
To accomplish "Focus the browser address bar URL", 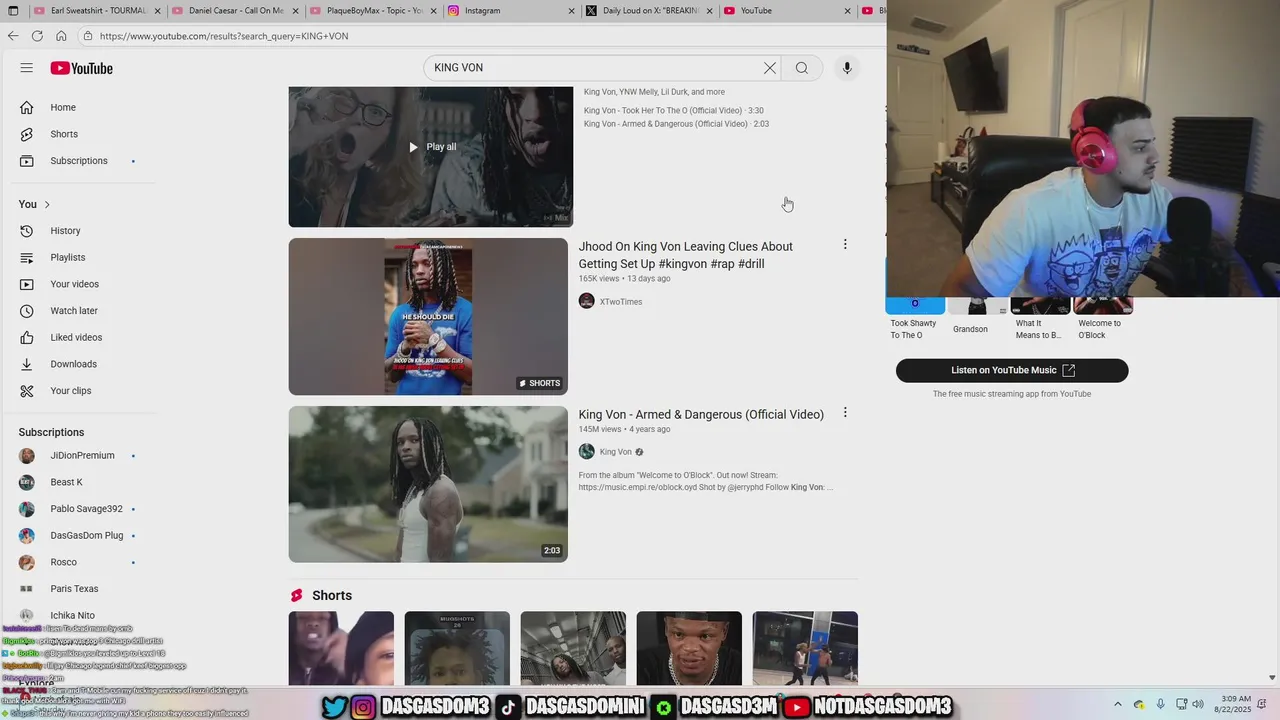I will pos(224,36).
